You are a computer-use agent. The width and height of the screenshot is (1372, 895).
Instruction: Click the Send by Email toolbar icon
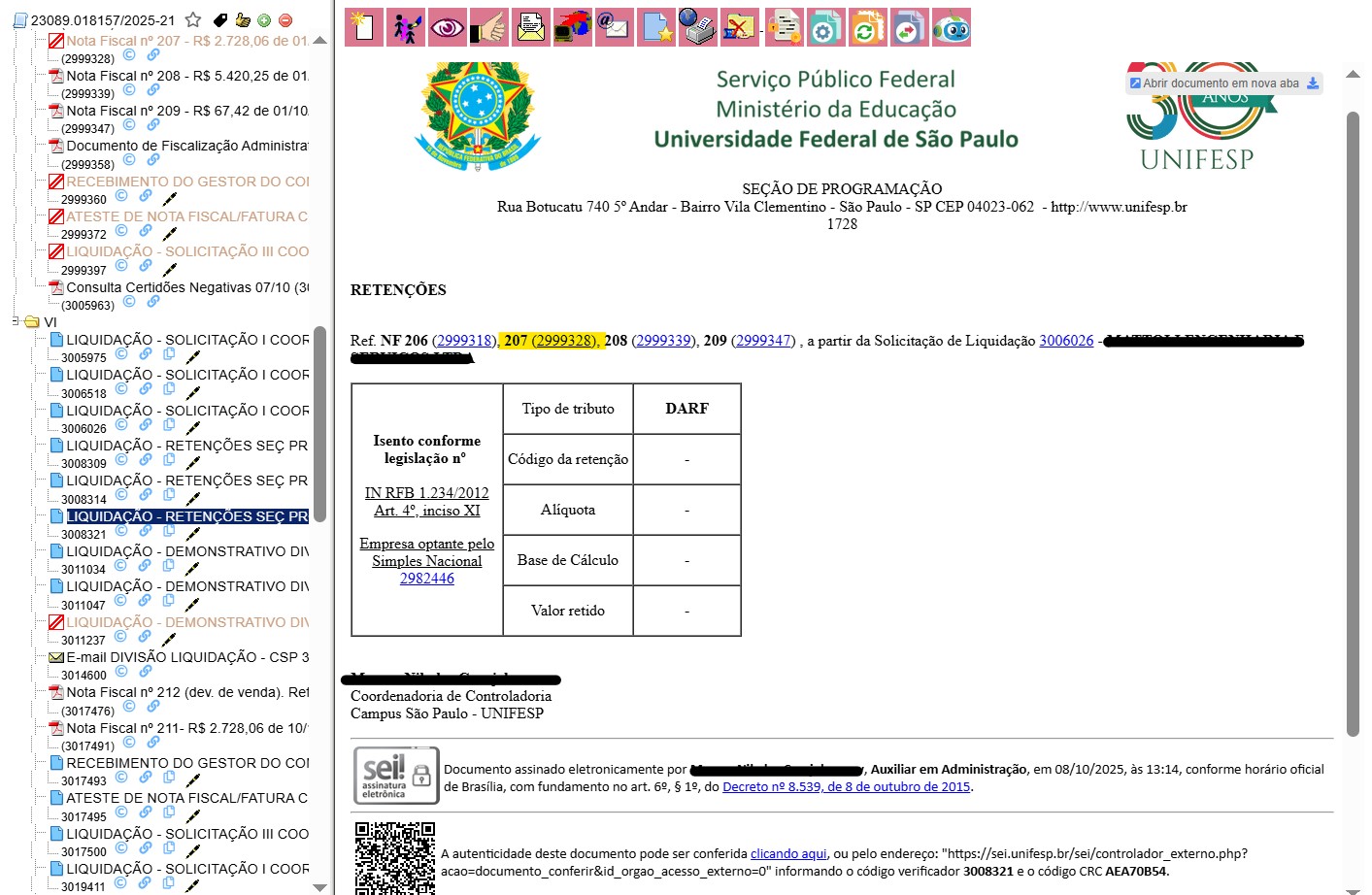point(614,27)
